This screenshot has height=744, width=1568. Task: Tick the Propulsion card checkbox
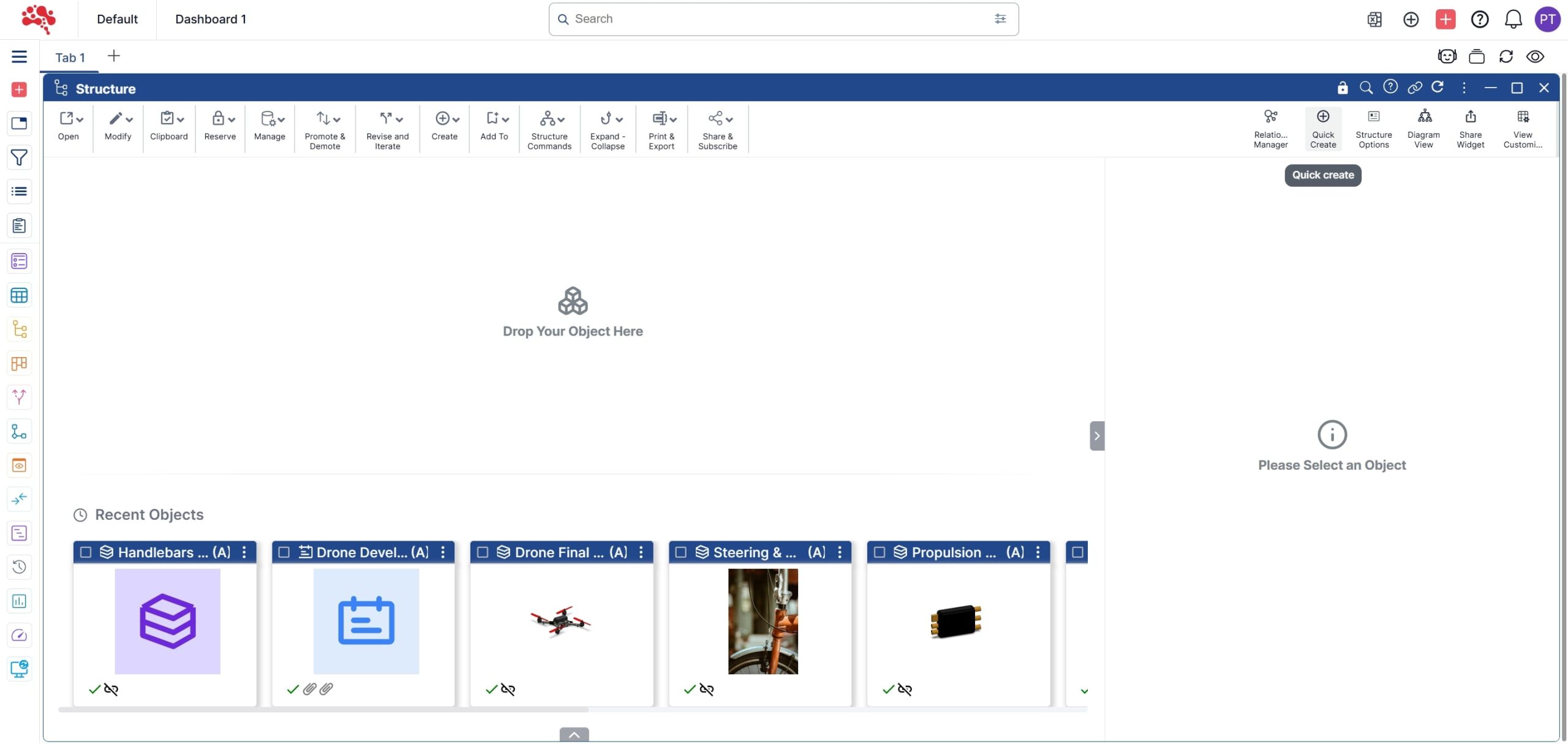[880, 552]
